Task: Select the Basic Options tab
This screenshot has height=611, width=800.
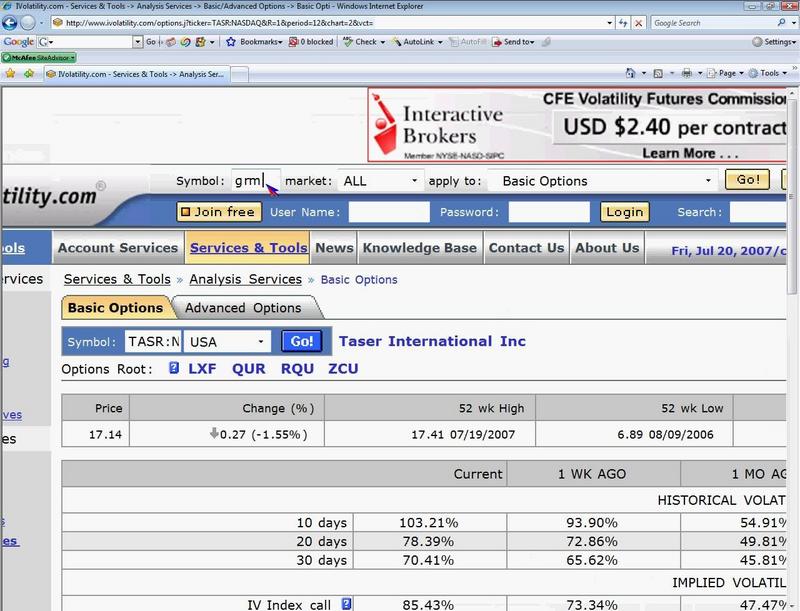Action: (x=116, y=308)
